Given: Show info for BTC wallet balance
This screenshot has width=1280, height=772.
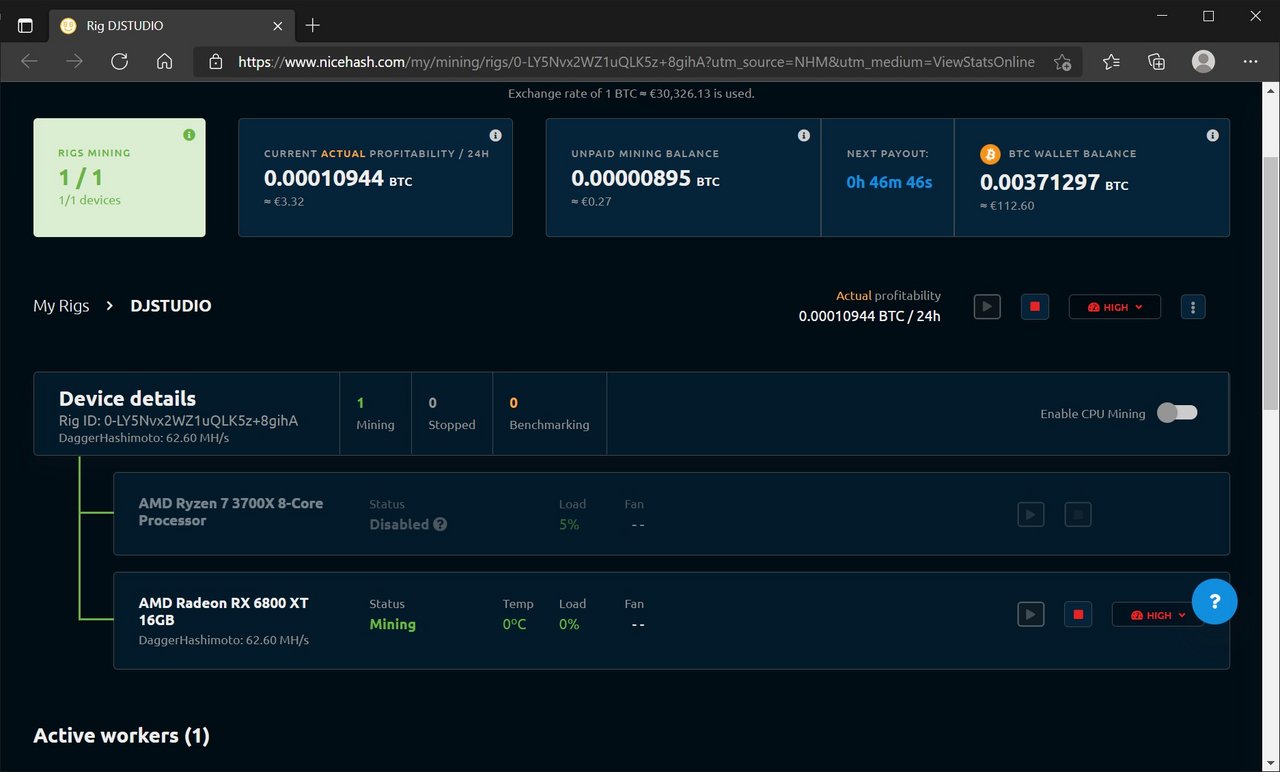Looking at the screenshot, I should [1213, 135].
